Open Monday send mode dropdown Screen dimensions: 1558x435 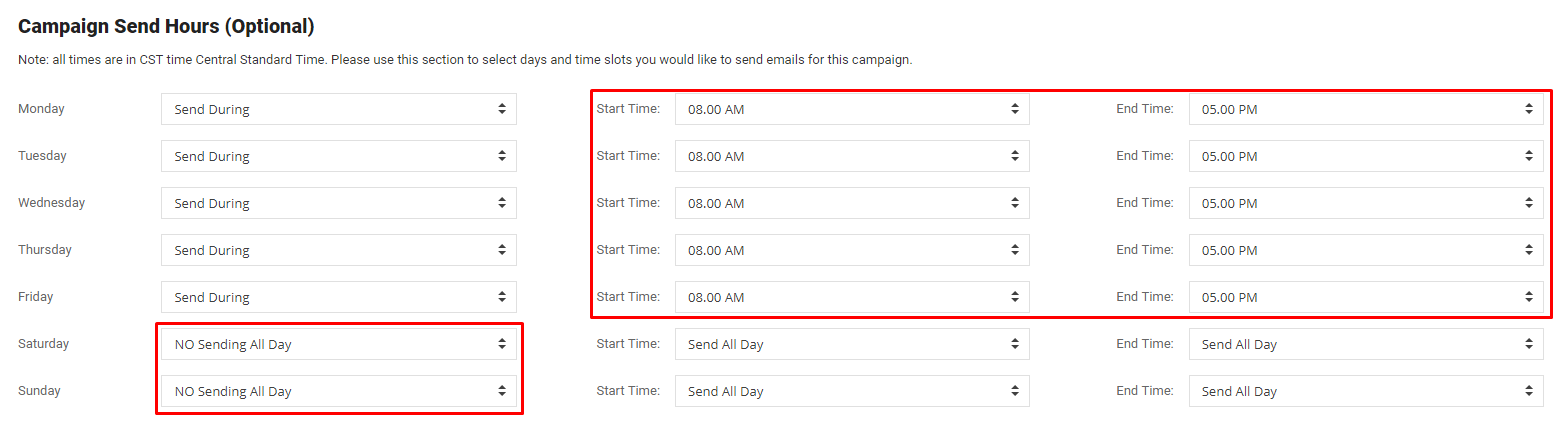click(339, 109)
